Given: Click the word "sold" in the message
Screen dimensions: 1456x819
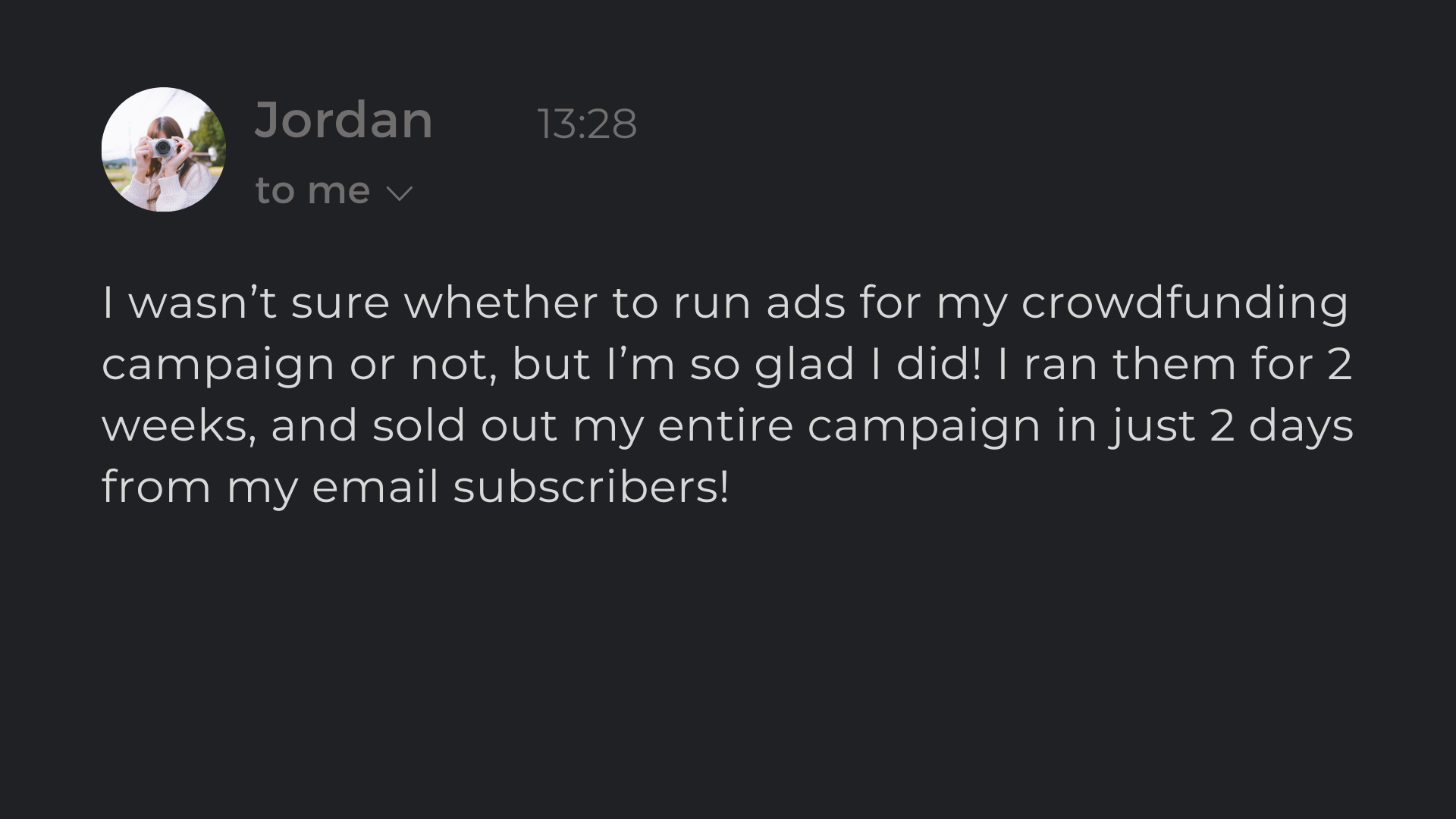Looking at the screenshot, I should 419,425.
